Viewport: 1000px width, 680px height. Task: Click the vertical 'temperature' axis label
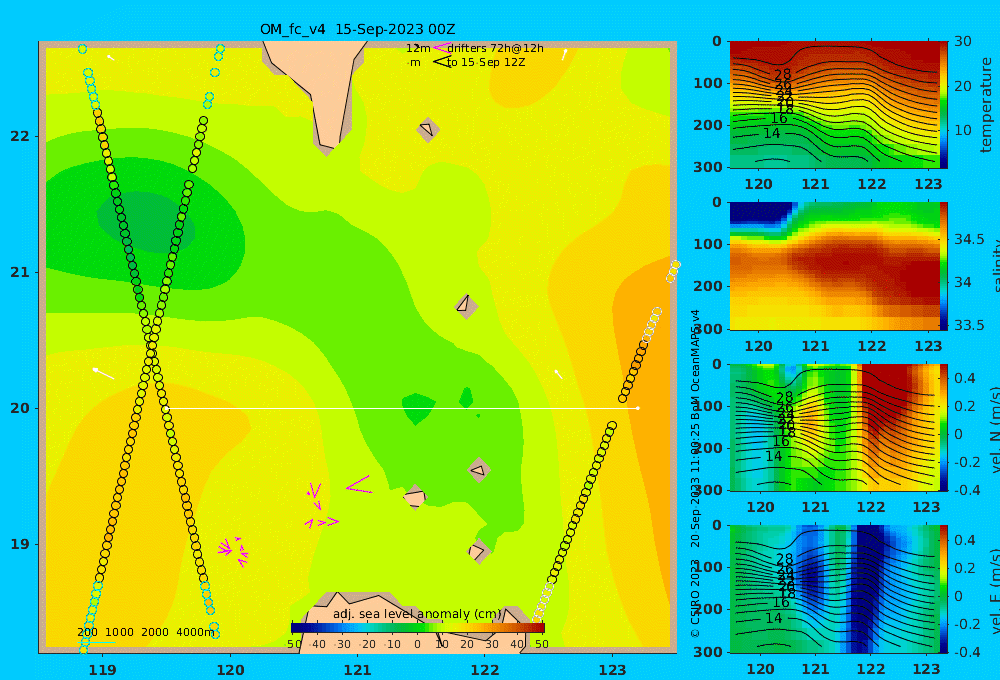987,105
